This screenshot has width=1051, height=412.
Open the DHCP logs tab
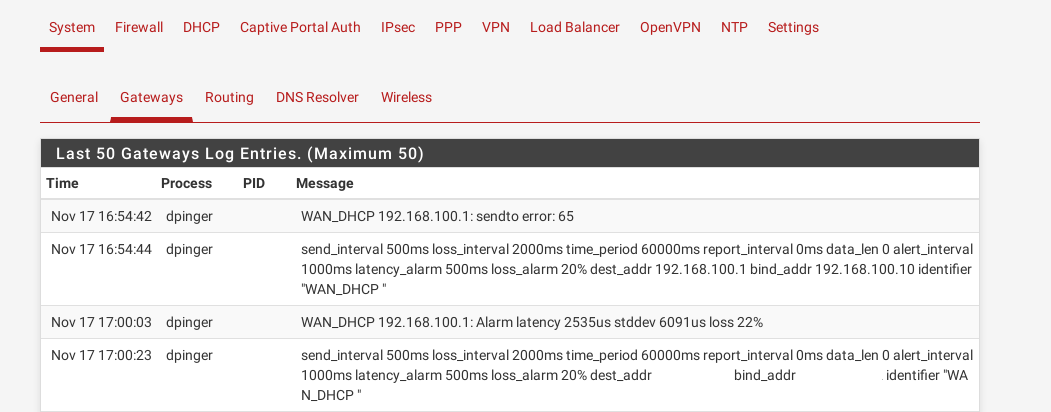(x=201, y=28)
